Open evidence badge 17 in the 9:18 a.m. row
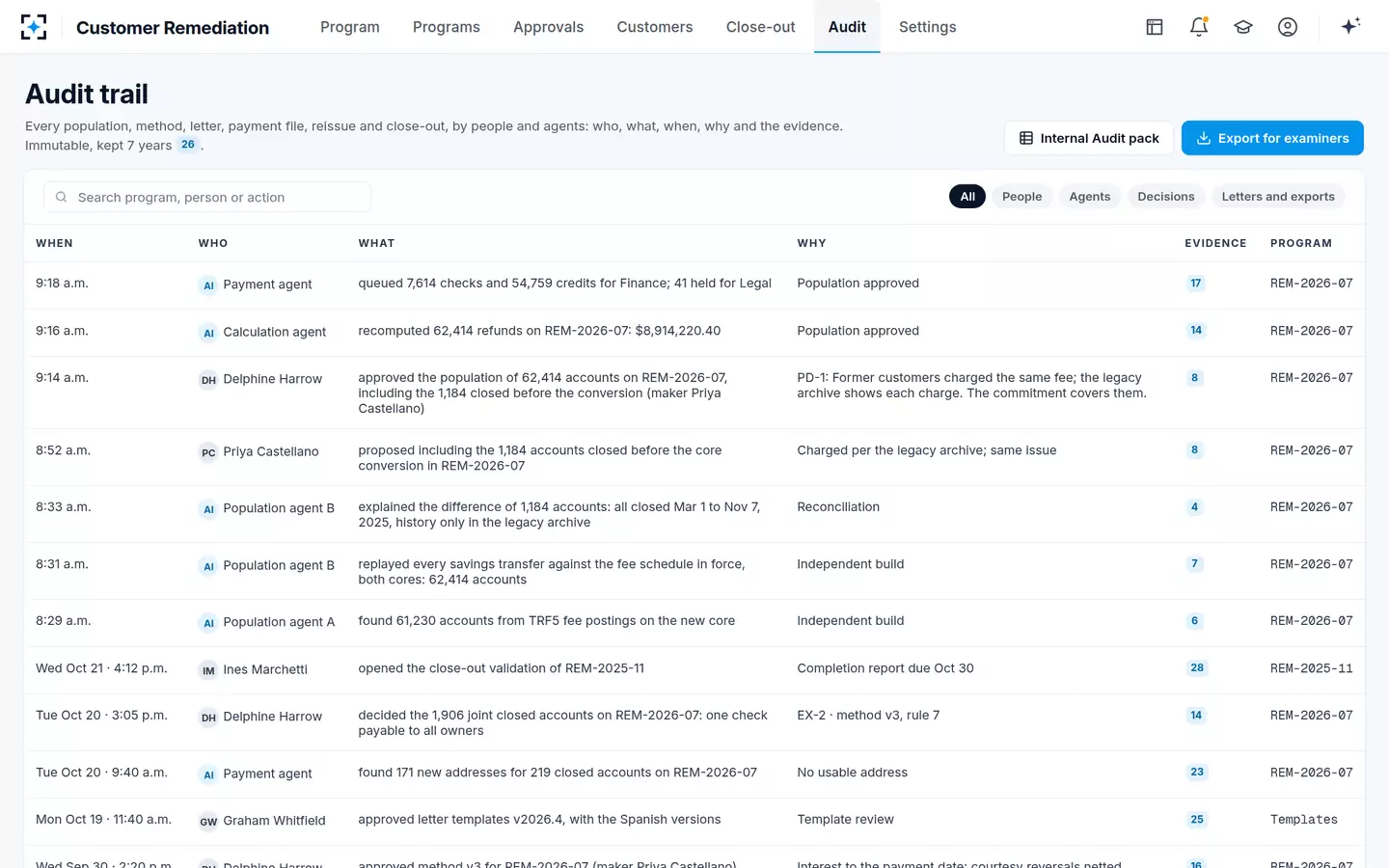This screenshot has height=868, width=1389. 1196,284
